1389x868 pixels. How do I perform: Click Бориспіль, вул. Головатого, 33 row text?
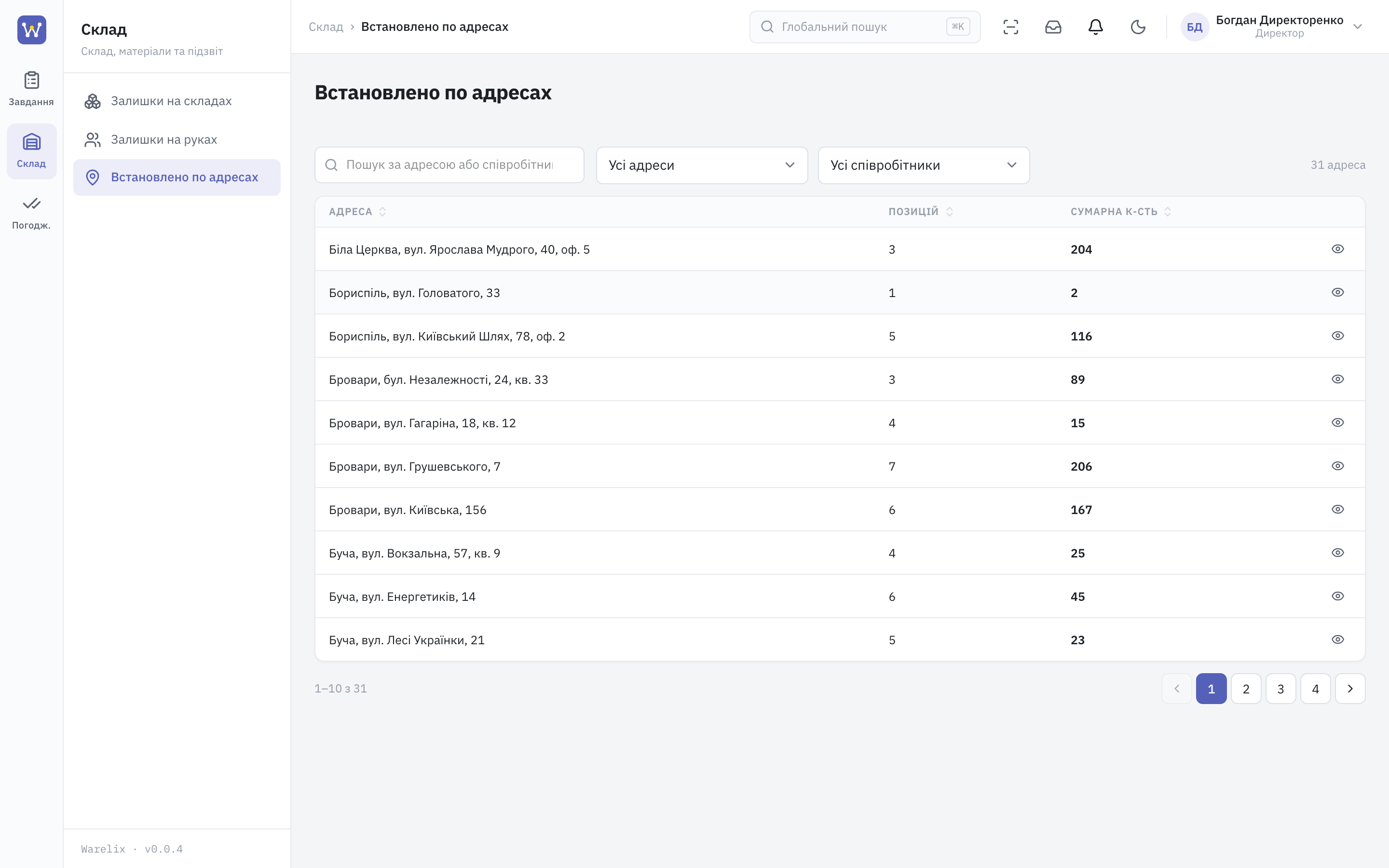[414, 293]
